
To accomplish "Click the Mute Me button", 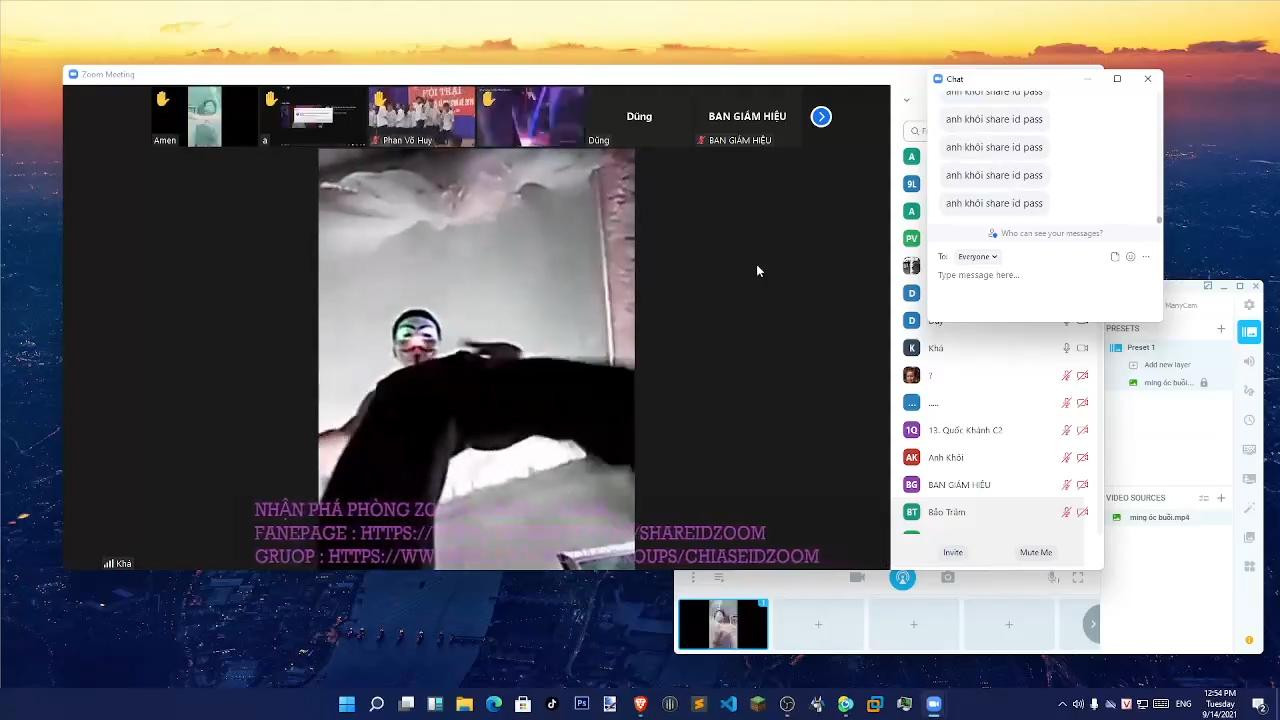I will [1035, 552].
